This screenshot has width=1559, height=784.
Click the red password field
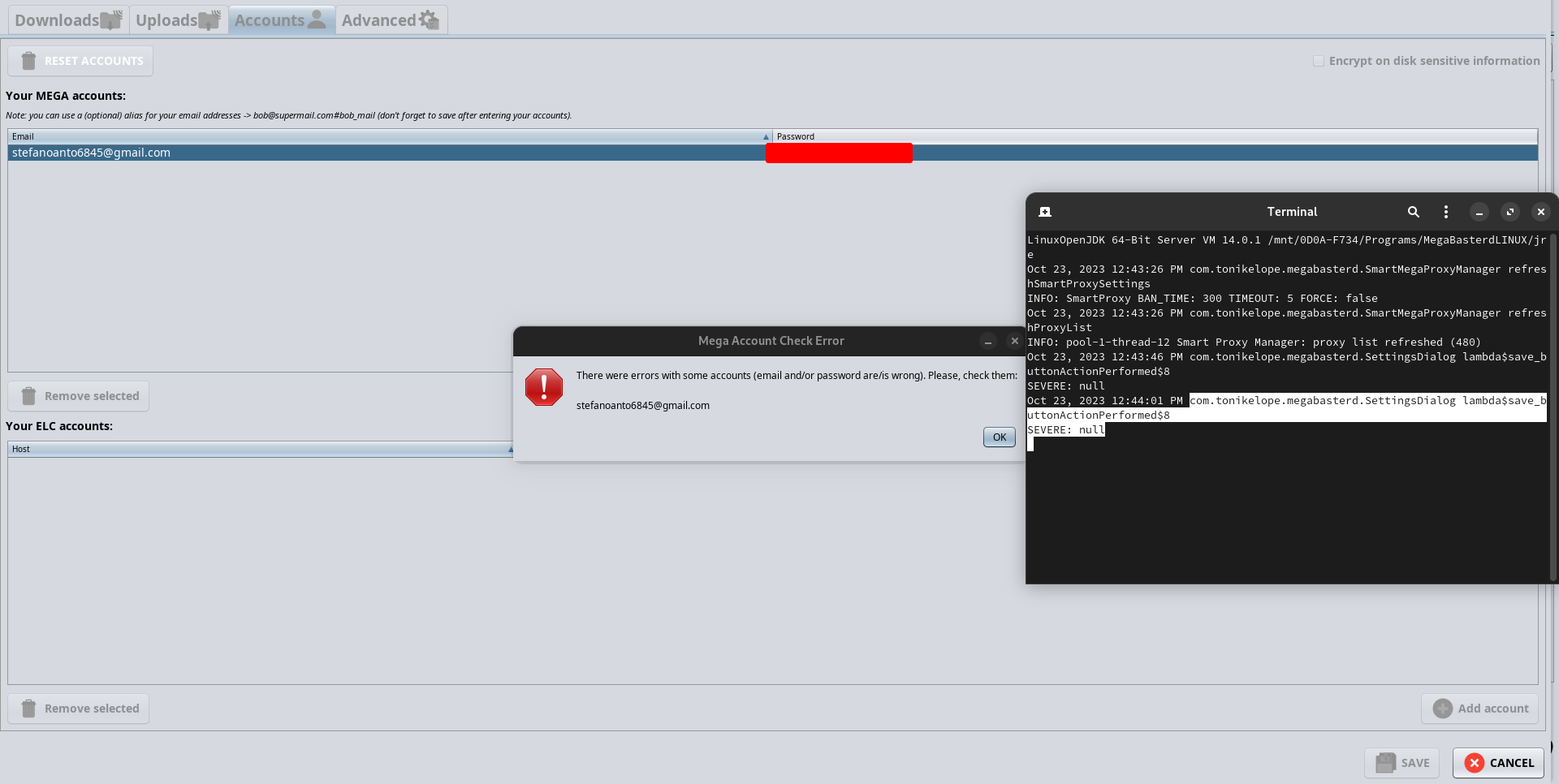coord(839,153)
